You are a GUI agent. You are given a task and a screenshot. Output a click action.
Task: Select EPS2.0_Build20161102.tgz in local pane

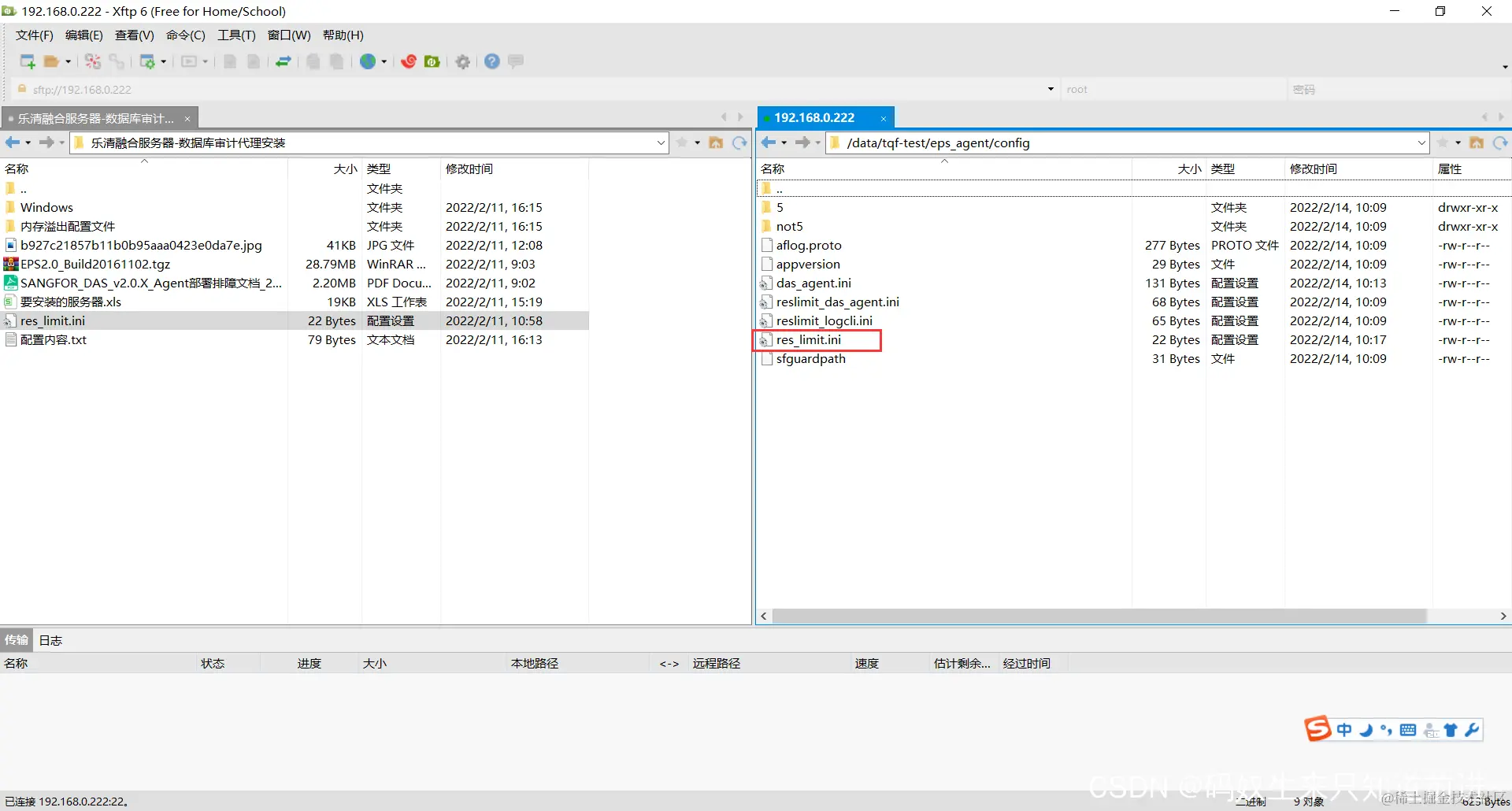click(x=94, y=265)
